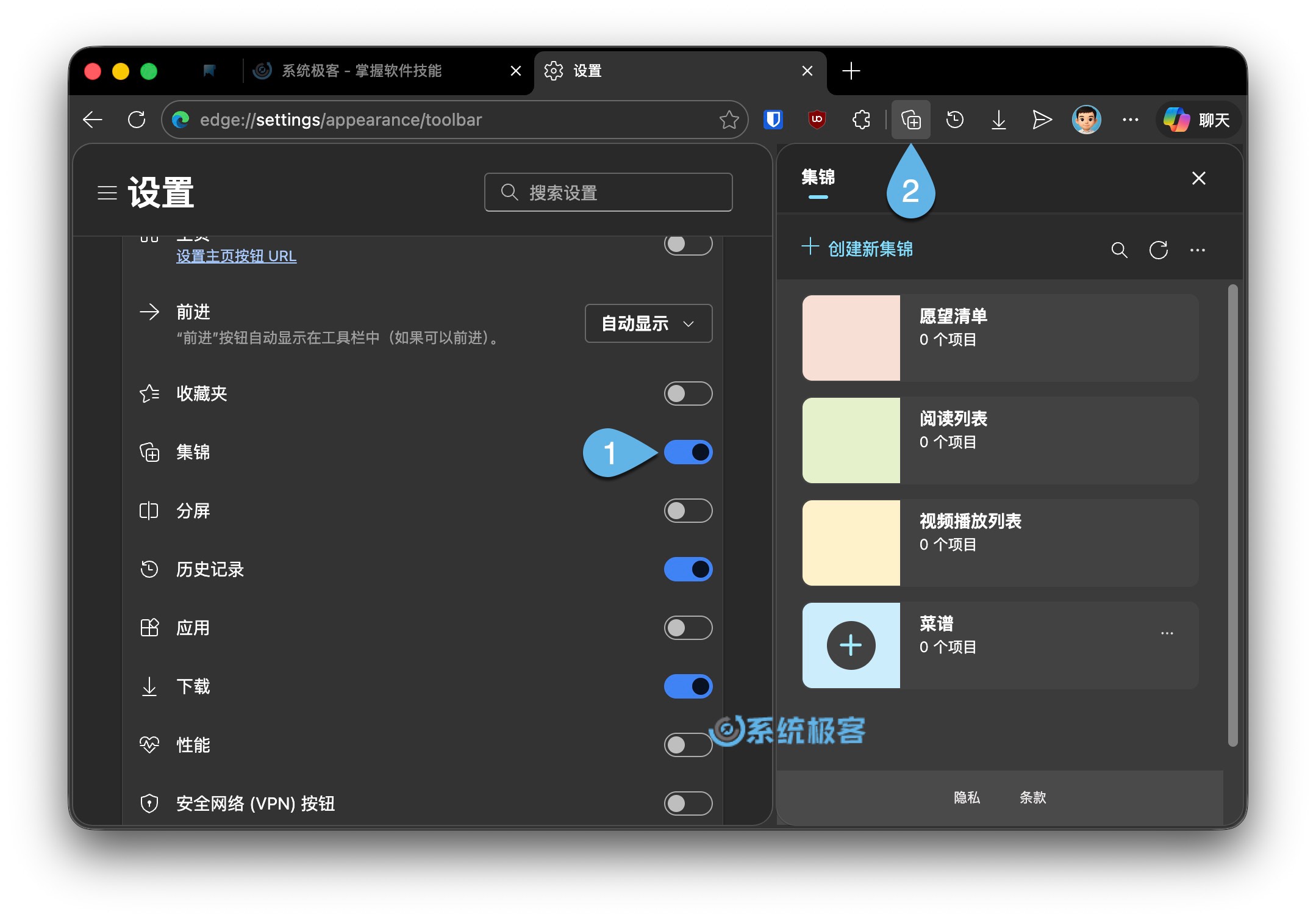Viewport: 1316px width, 920px height.
Task: Open the Collections panel more options menu
Action: coord(1197,250)
